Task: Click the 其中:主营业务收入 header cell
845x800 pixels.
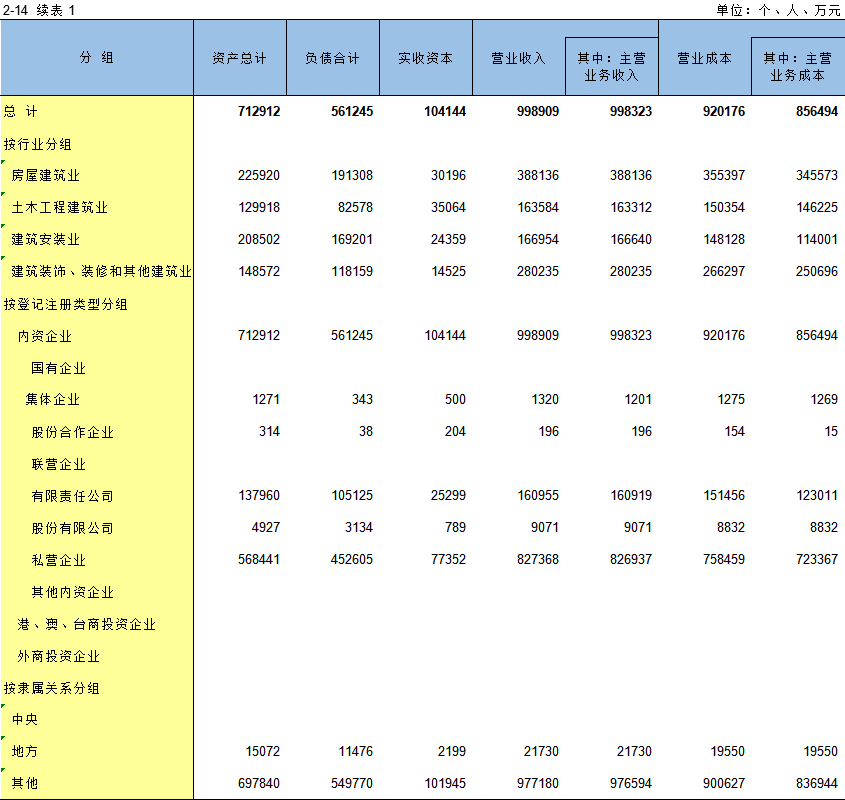Action: (x=612, y=66)
